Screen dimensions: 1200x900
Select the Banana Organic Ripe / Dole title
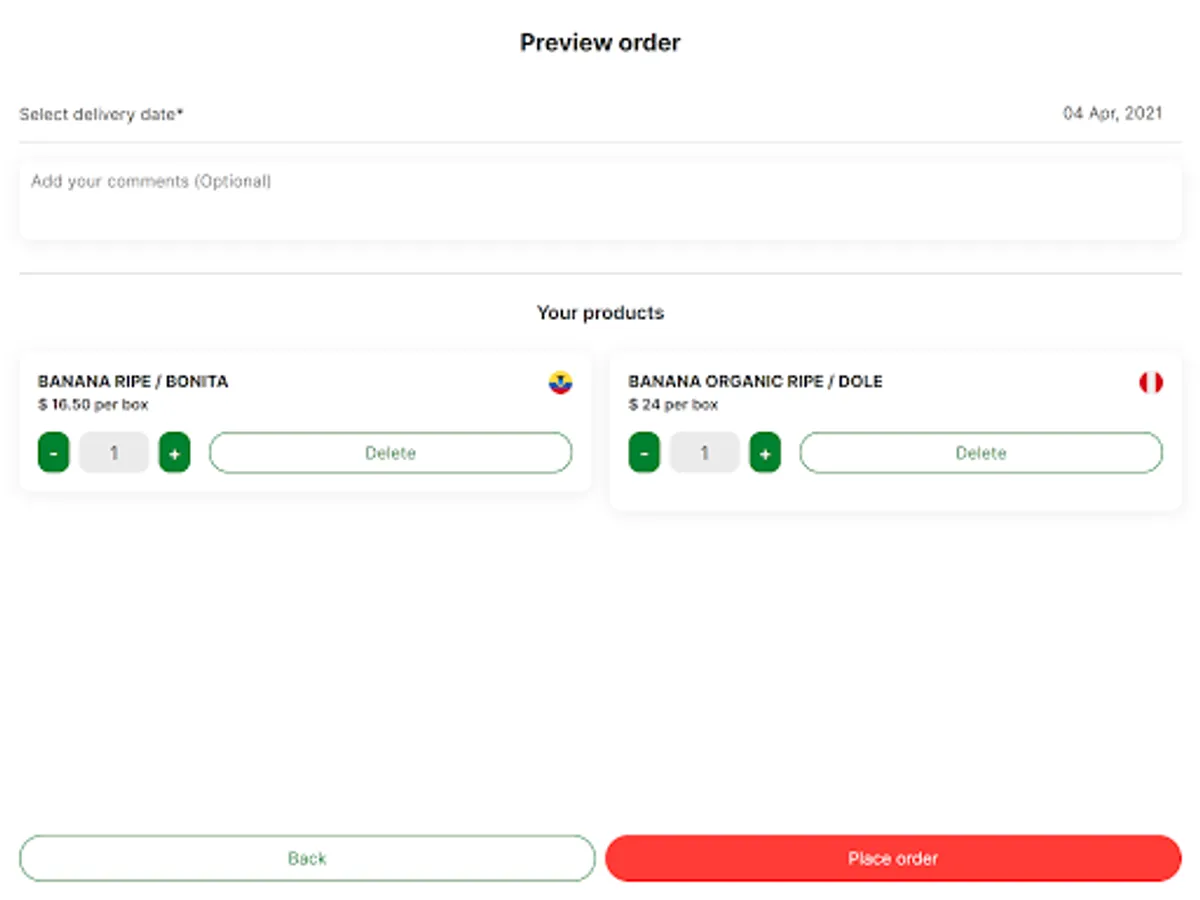click(755, 381)
